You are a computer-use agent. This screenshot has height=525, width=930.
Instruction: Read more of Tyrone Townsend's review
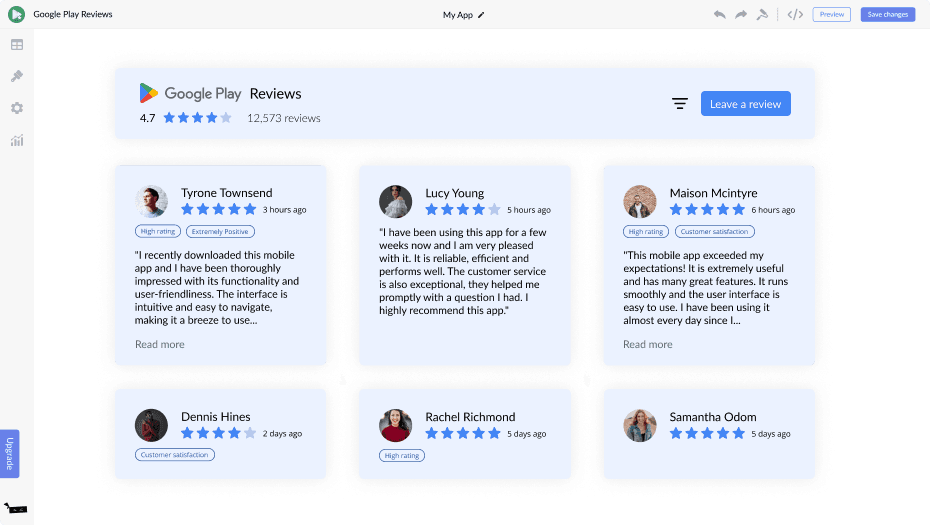[160, 344]
